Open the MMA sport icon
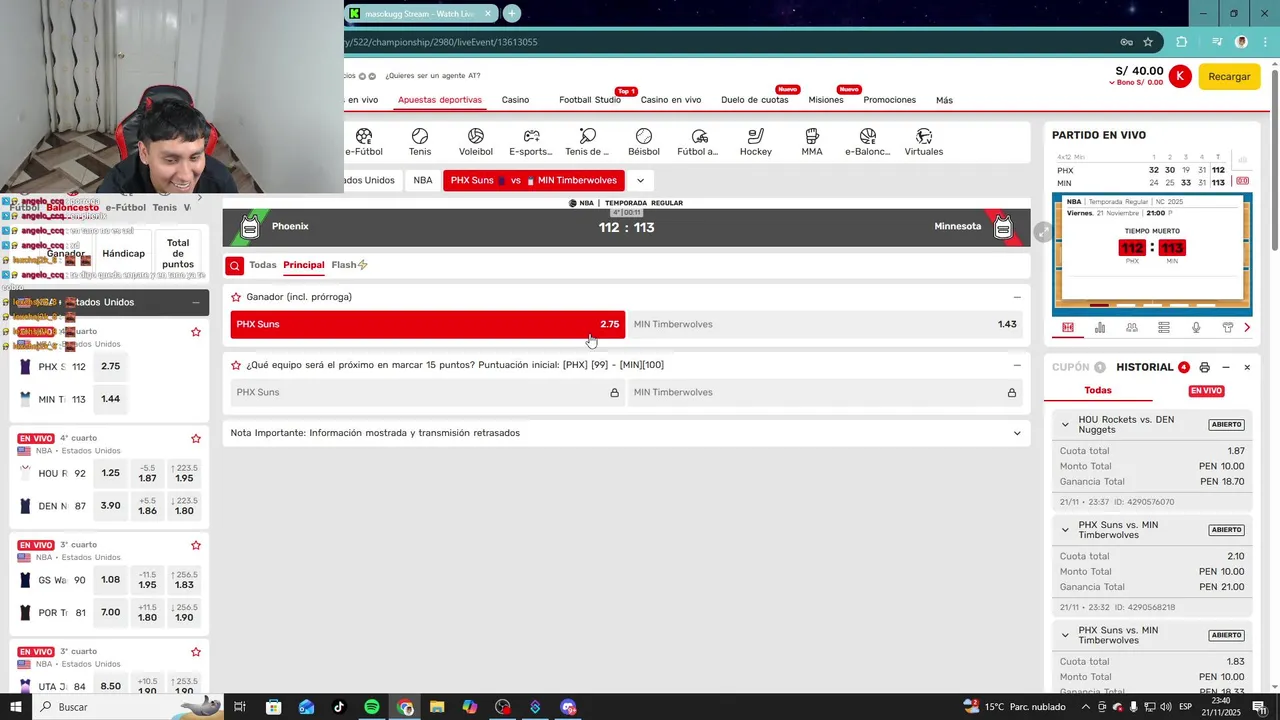 (x=812, y=142)
